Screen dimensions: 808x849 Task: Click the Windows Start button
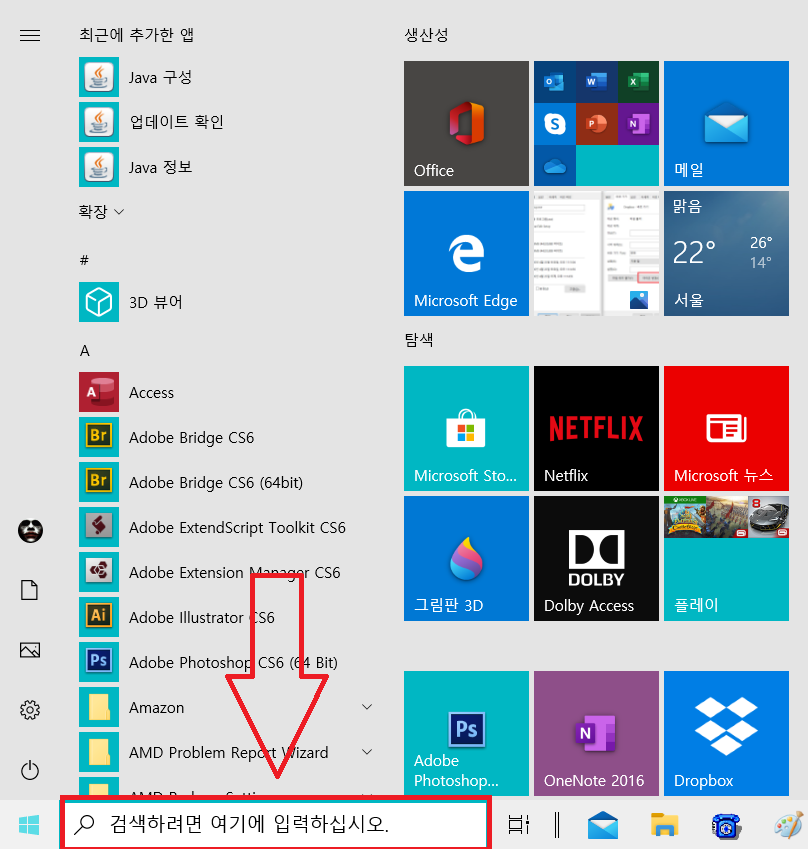point(29,825)
